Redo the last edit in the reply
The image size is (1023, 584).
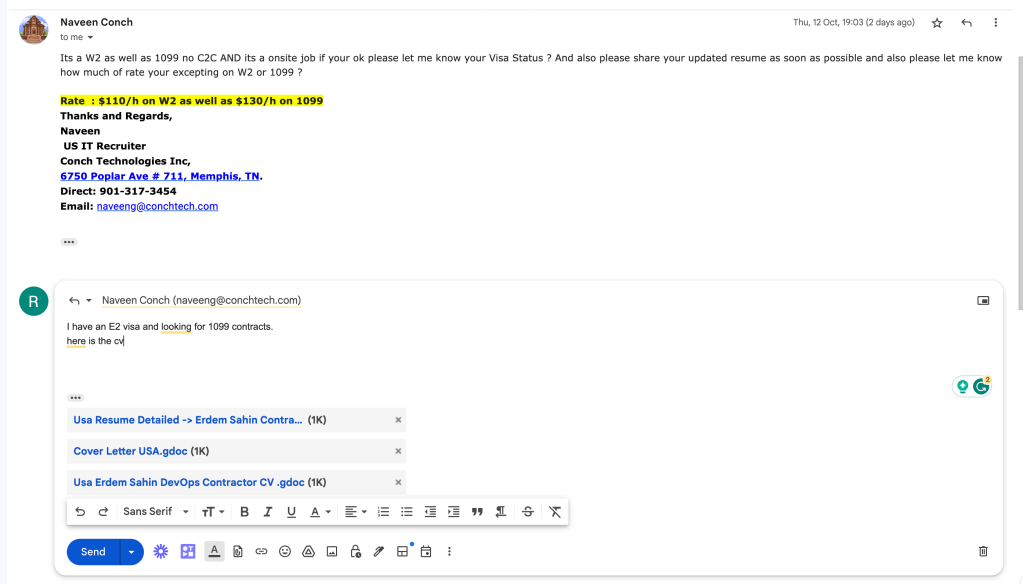[x=103, y=512]
